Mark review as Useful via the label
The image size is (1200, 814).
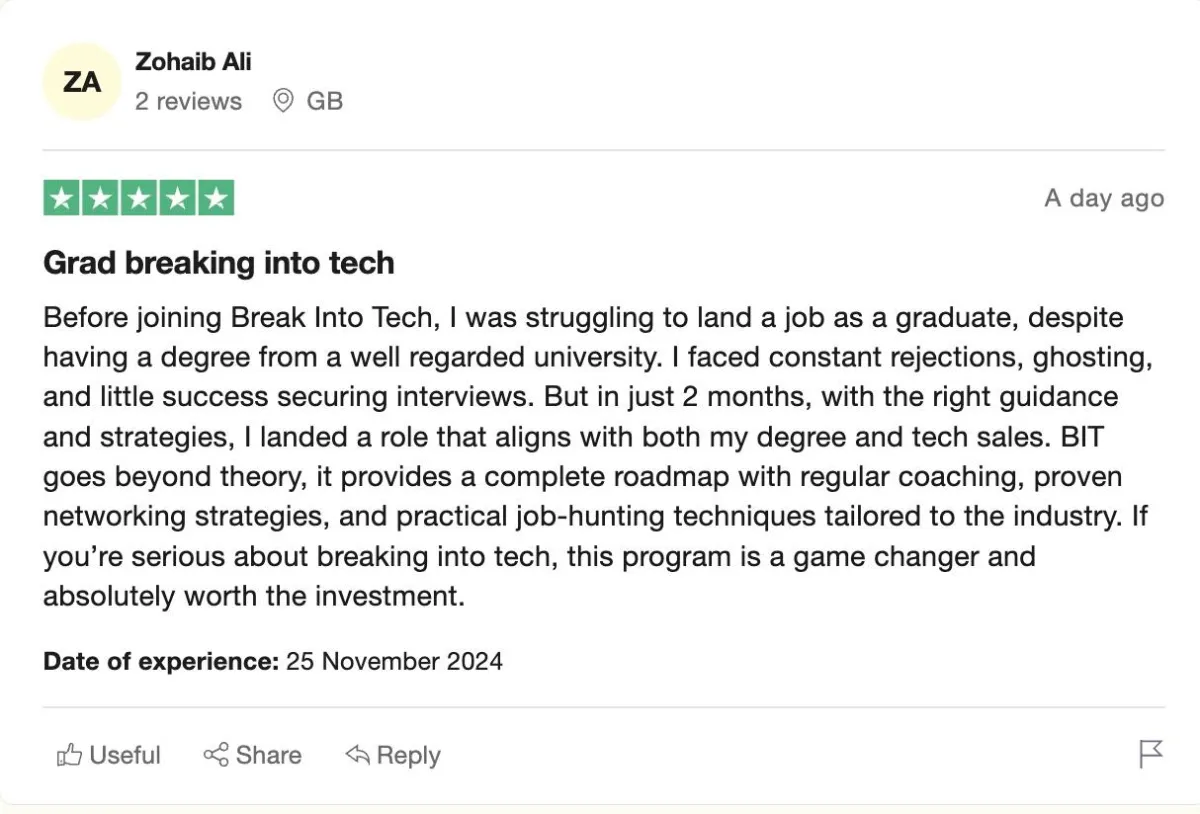[125, 755]
